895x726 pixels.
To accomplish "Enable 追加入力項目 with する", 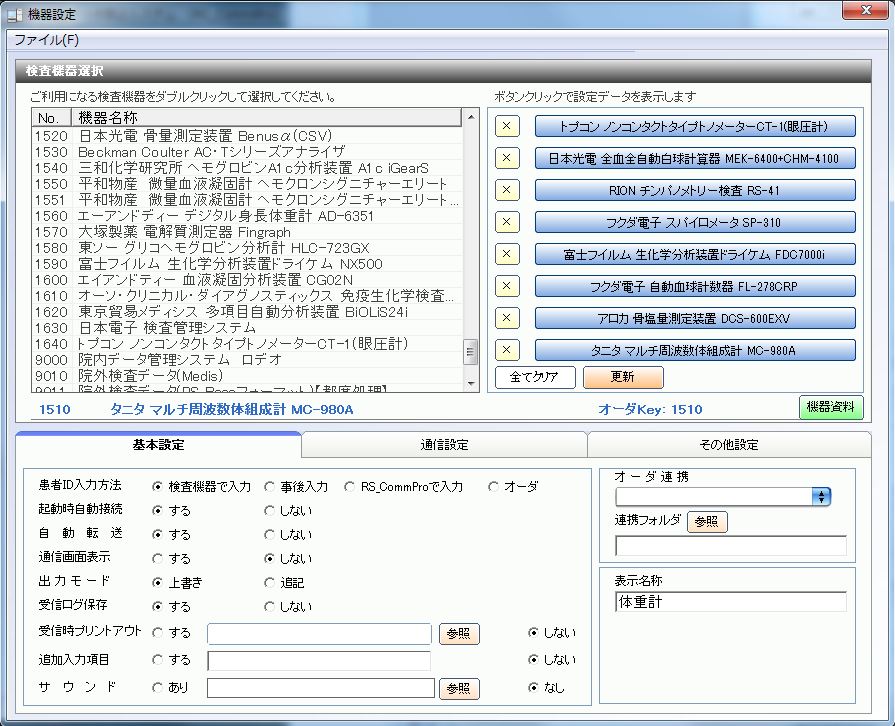I will pyautogui.click(x=158, y=660).
